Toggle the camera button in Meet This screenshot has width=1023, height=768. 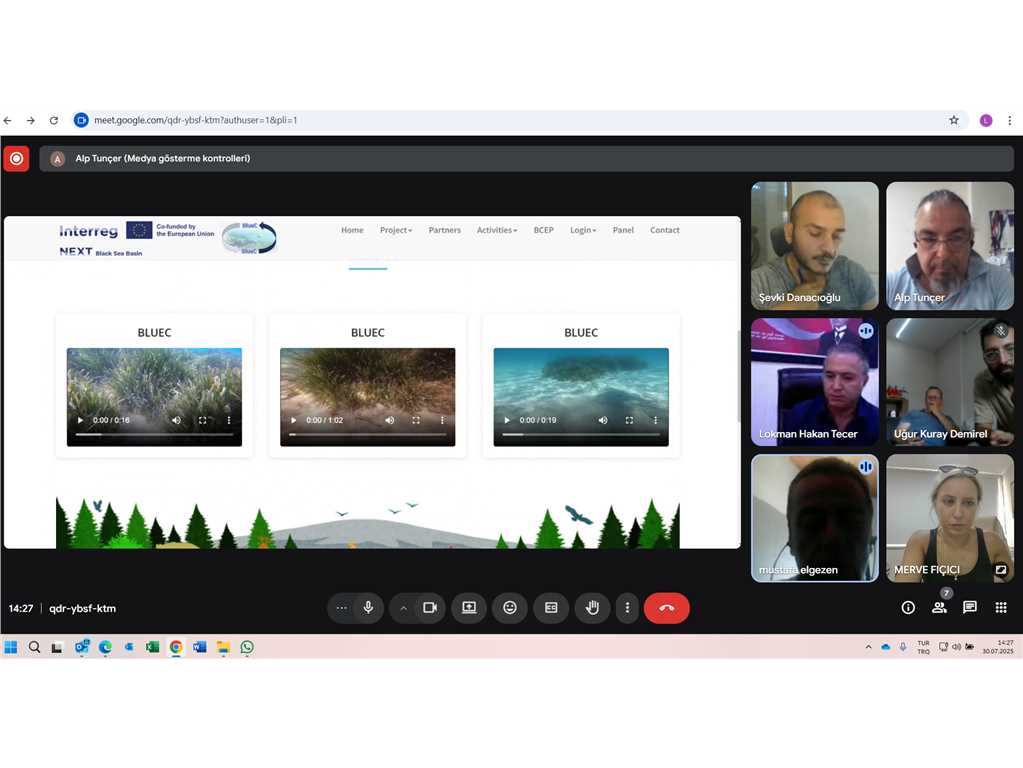coord(430,608)
